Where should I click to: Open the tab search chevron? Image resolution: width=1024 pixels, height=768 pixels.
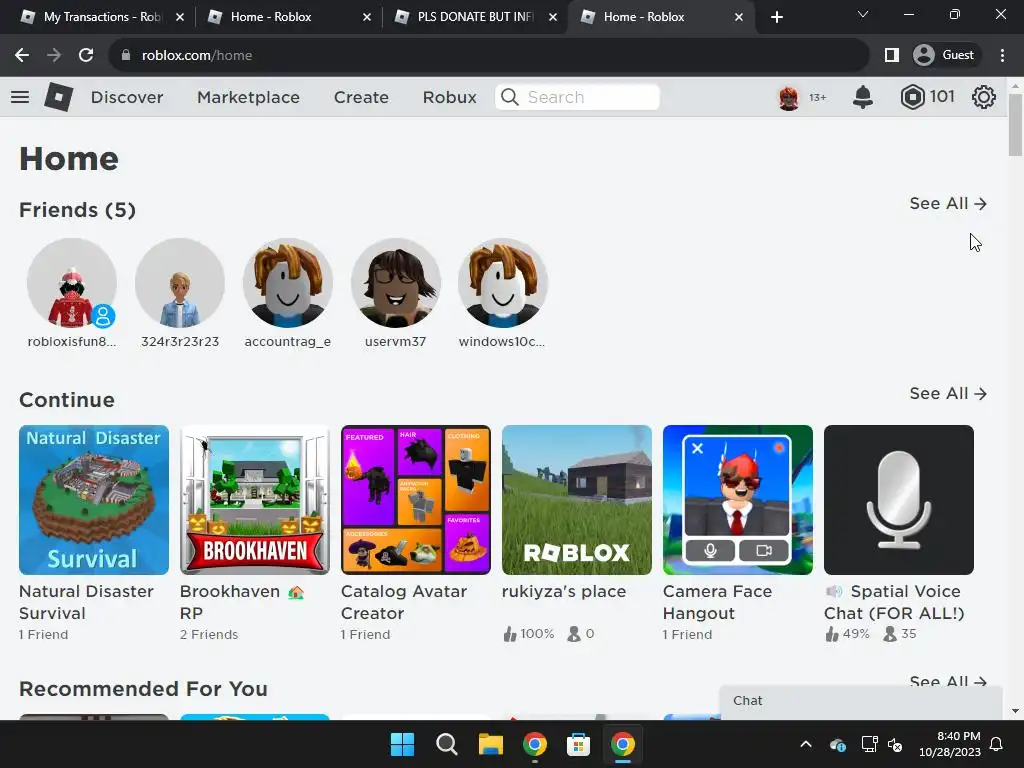click(x=863, y=14)
